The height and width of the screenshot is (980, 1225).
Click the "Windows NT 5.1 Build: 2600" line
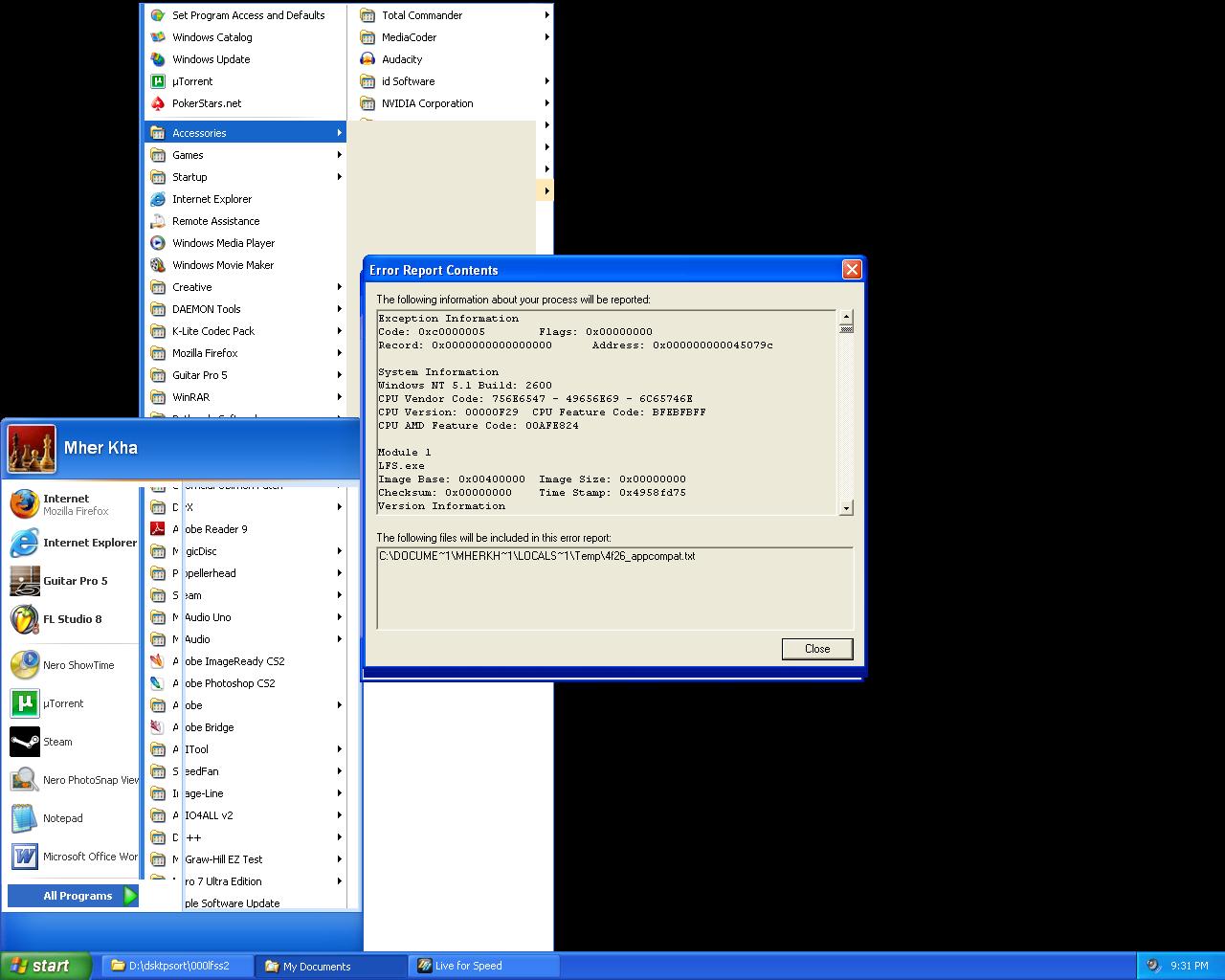[465, 386]
